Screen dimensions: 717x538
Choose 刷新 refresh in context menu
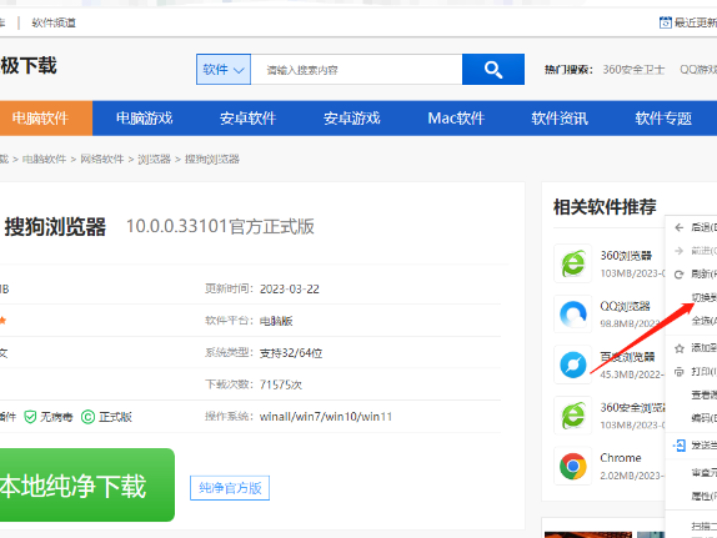point(679,274)
